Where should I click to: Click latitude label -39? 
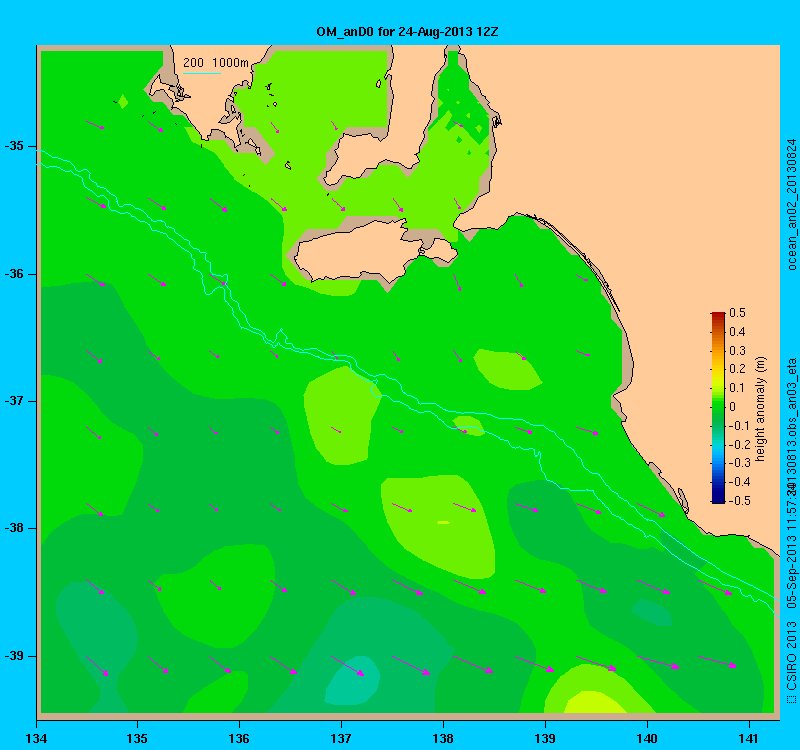coord(14,656)
